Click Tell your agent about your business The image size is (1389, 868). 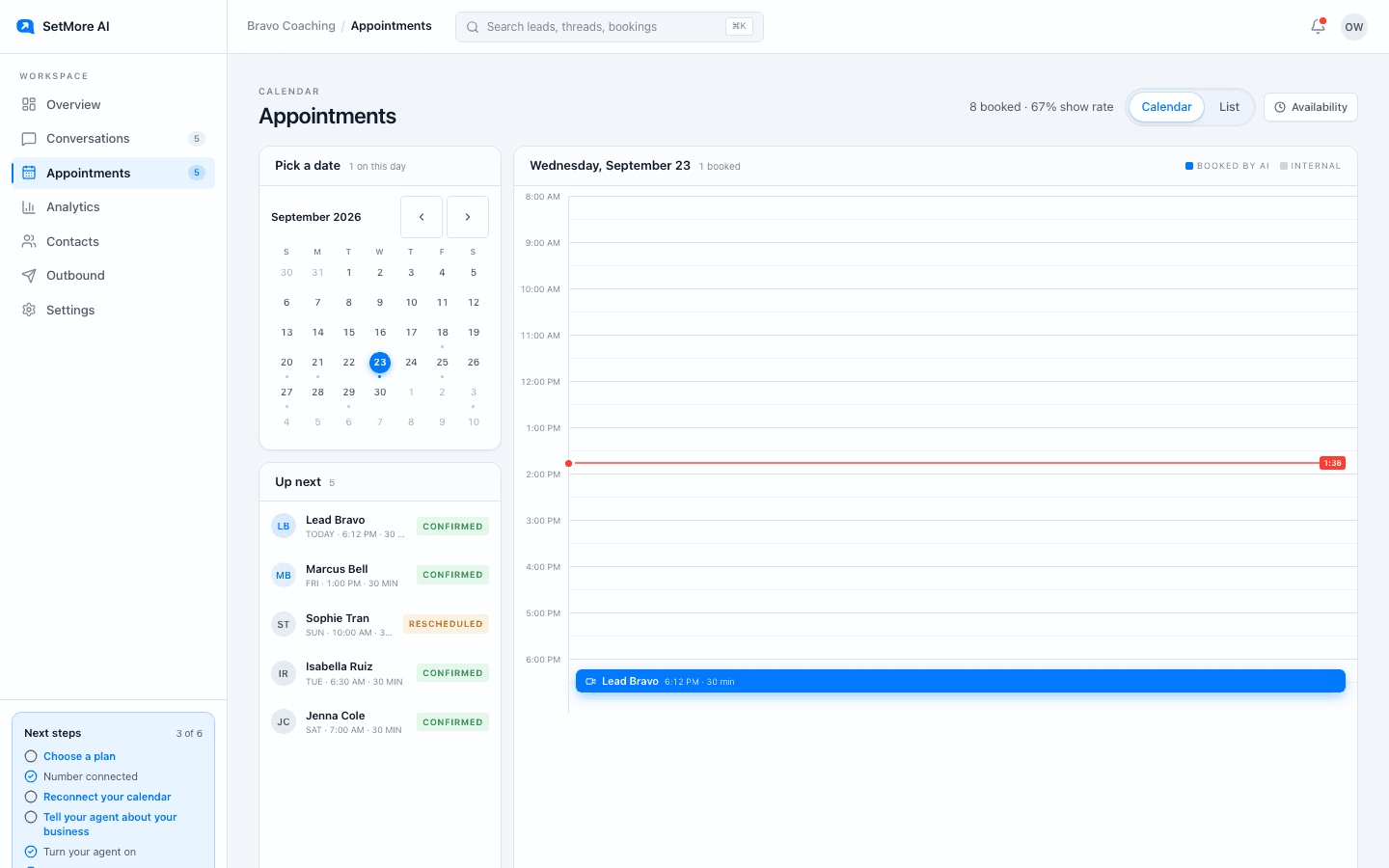coord(110,825)
